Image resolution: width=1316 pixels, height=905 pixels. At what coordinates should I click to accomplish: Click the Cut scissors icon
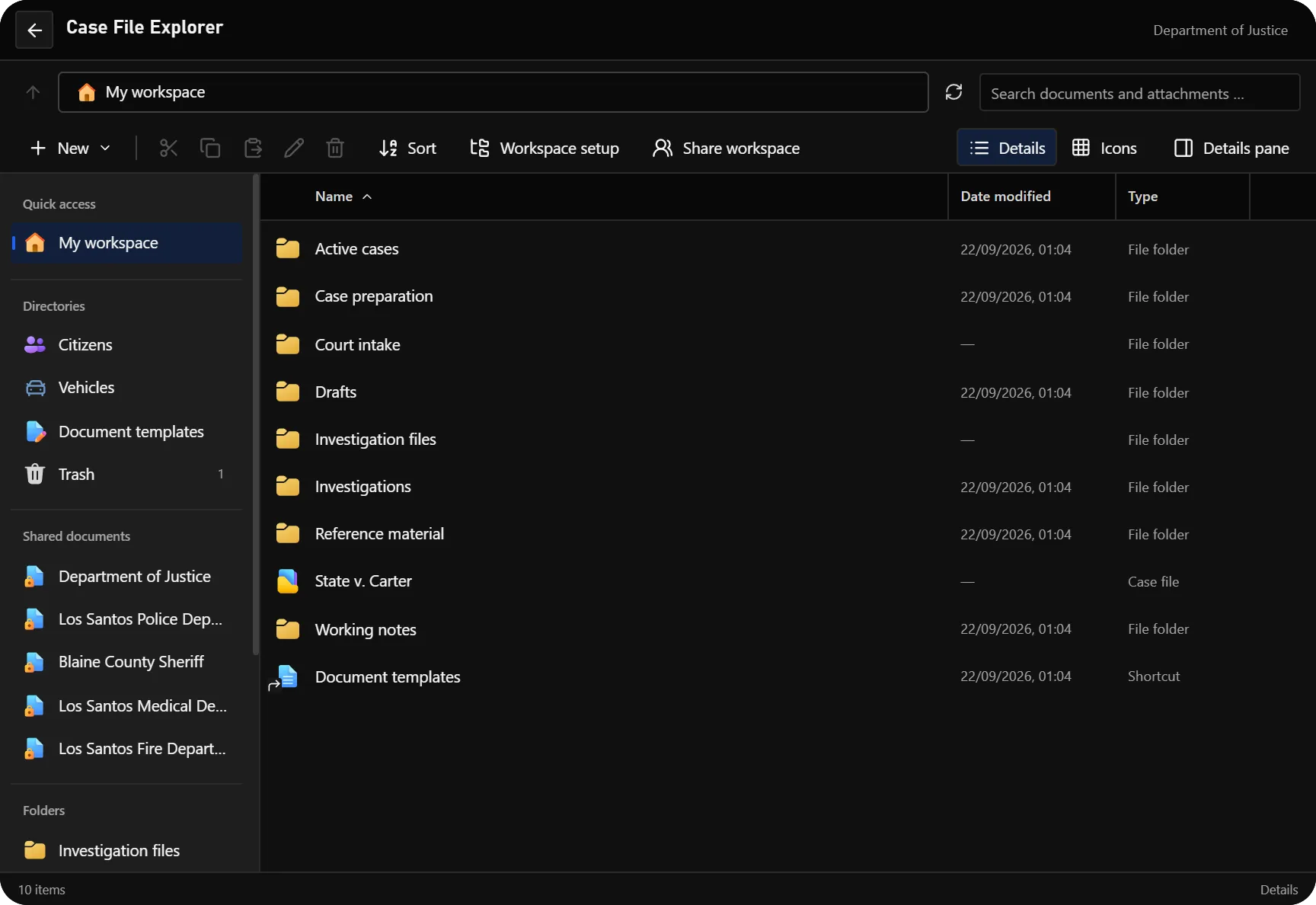[168, 148]
